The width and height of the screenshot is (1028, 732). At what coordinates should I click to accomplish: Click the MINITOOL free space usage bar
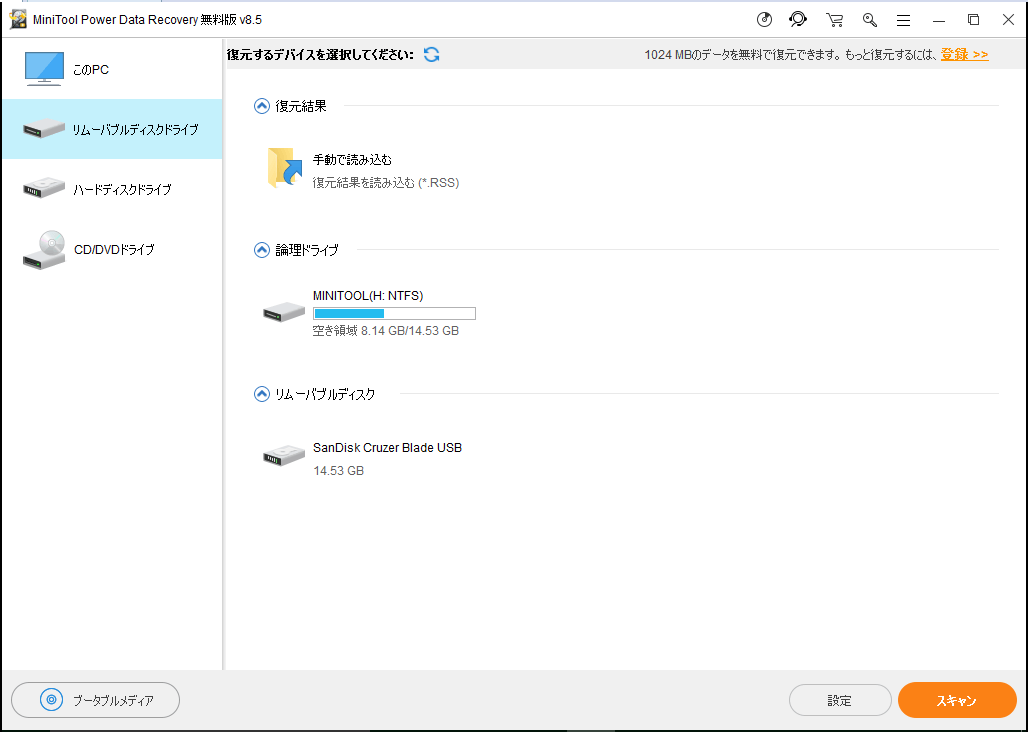tap(394, 313)
